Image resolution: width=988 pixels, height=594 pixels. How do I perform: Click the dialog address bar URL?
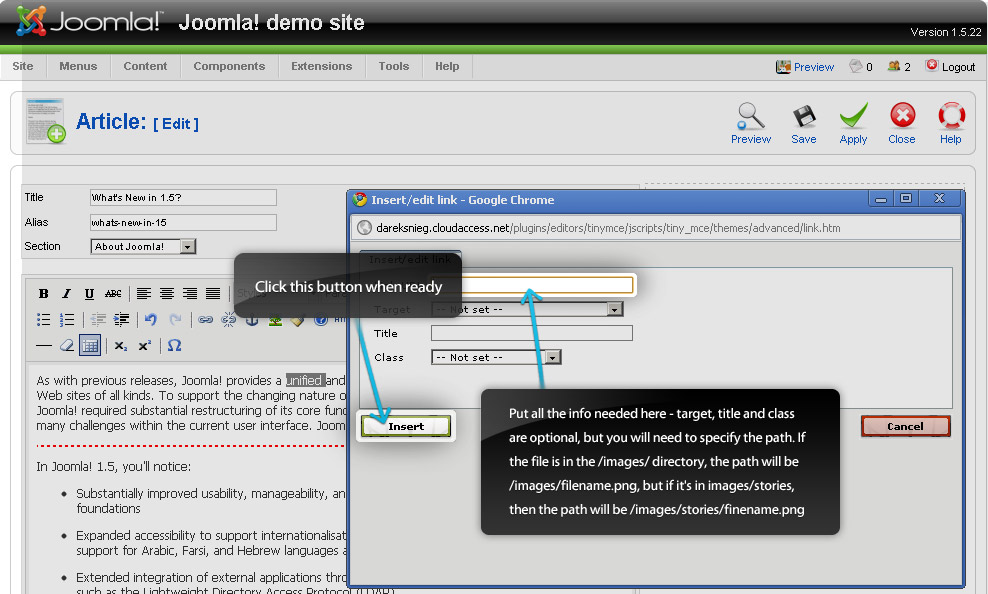coord(608,228)
